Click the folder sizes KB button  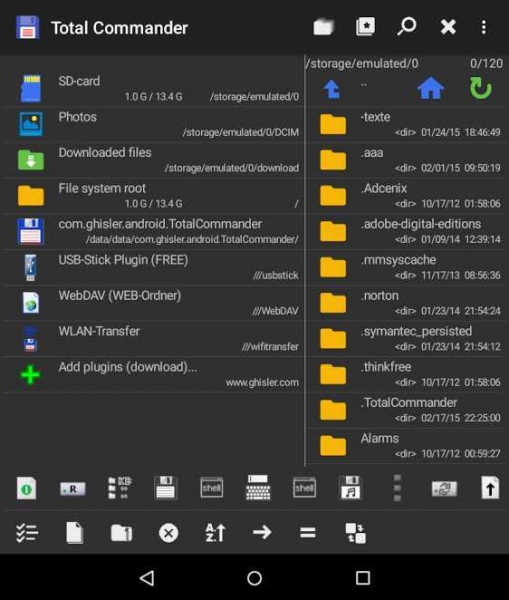tap(119, 488)
